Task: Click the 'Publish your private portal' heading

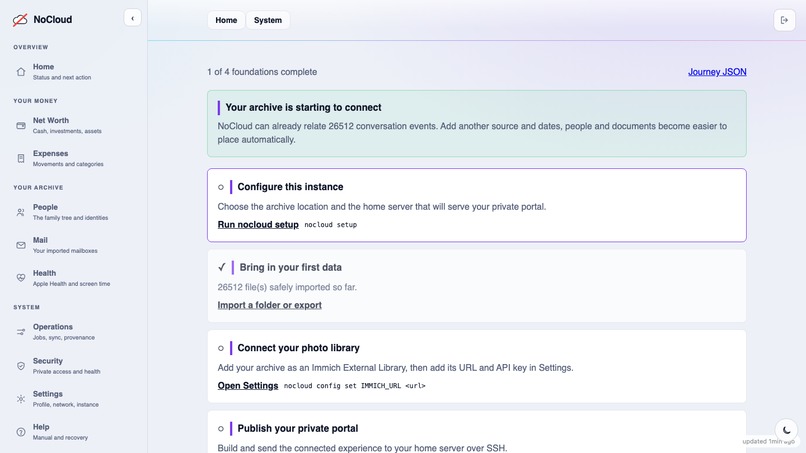Action: click(298, 428)
